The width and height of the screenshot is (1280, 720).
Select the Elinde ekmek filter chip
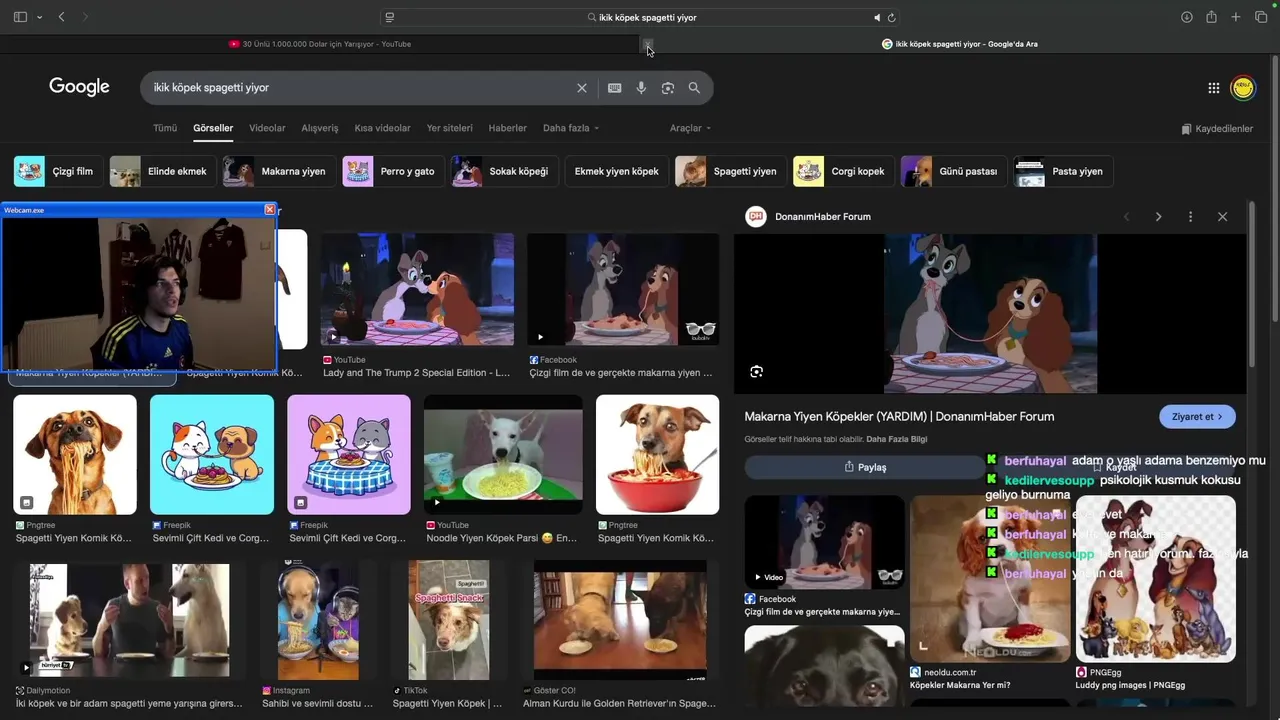pyautogui.click(x=163, y=171)
